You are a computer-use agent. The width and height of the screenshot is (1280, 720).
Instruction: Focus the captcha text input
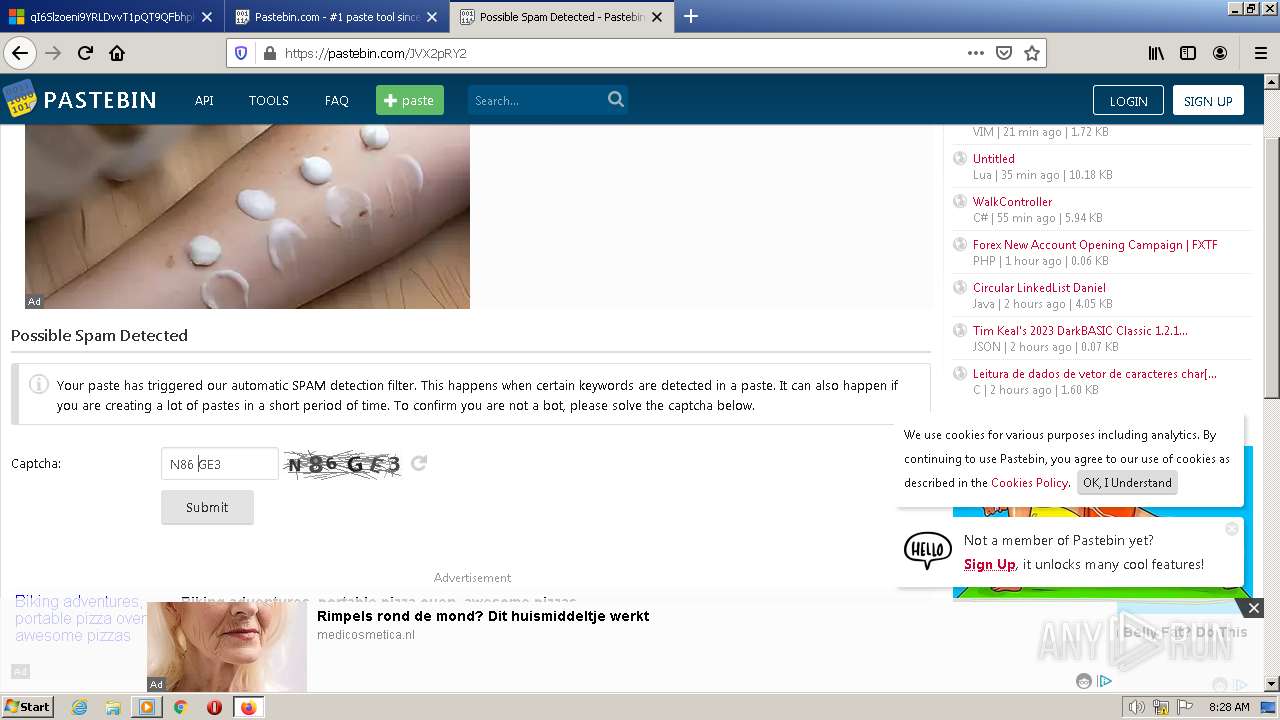pyautogui.click(x=220, y=464)
